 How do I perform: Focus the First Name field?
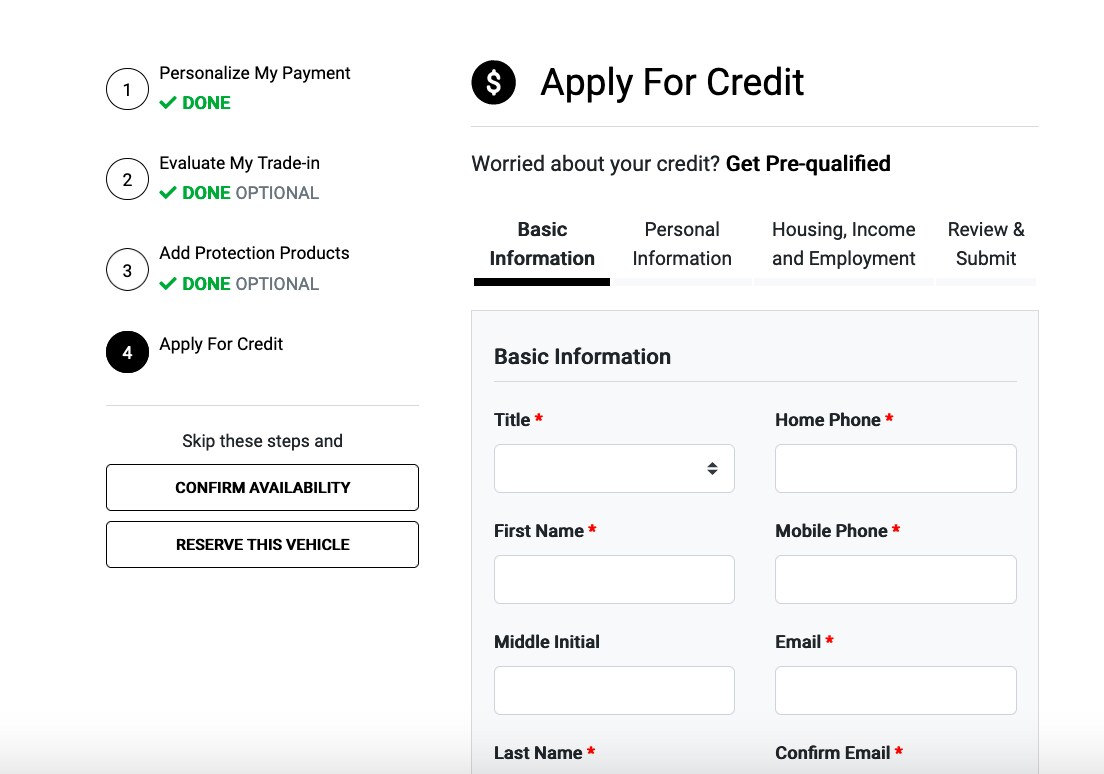[x=614, y=580]
